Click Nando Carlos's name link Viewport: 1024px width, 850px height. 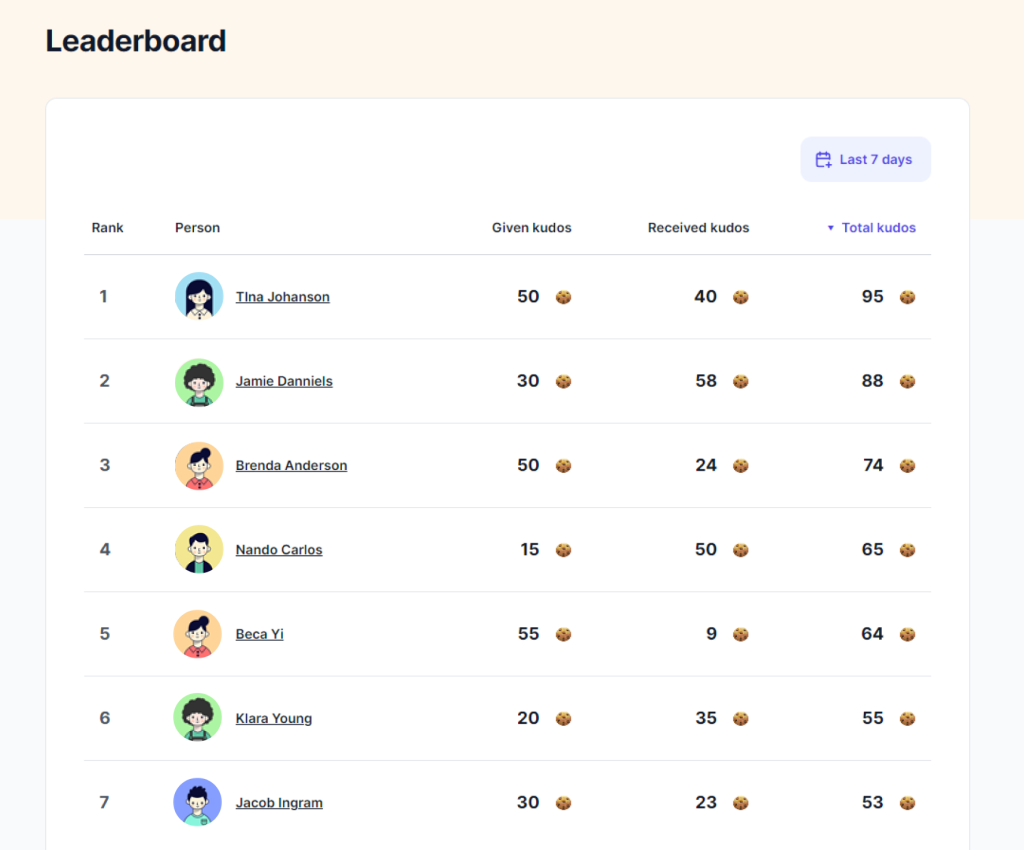[x=279, y=550]
